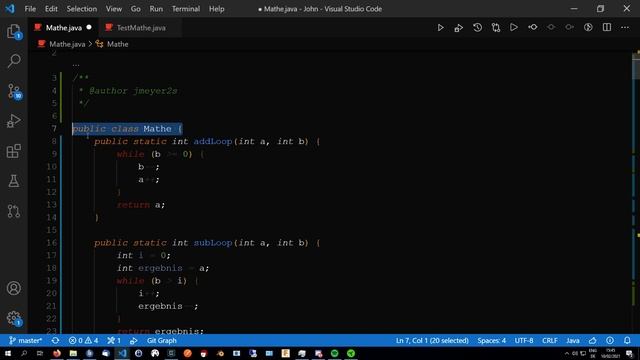Change line endings via CRLF
The image size is (640, 360).
click(x=550, y=340)
